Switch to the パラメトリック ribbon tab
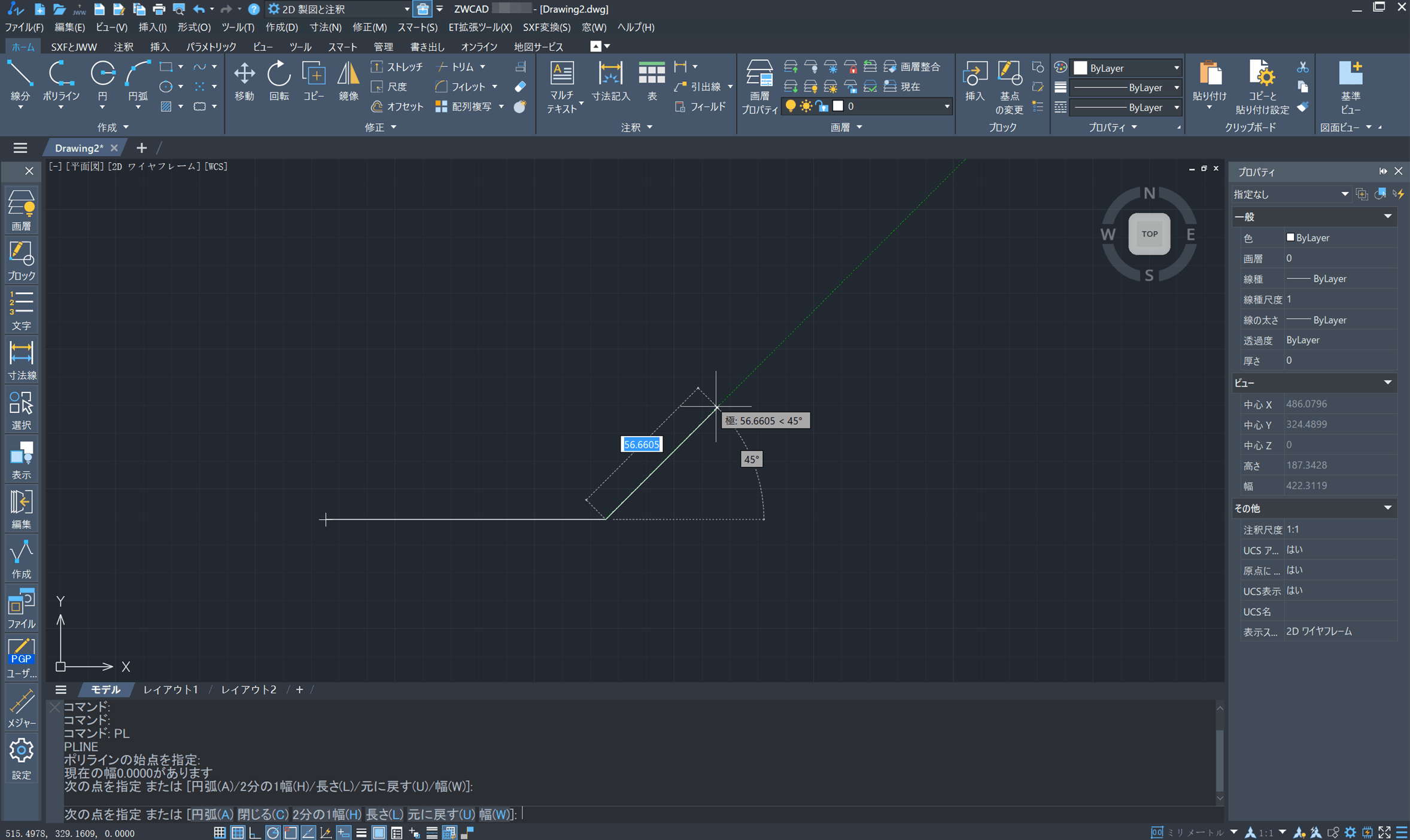This screenshot has height=840, width=1410. tap(211, 47)
